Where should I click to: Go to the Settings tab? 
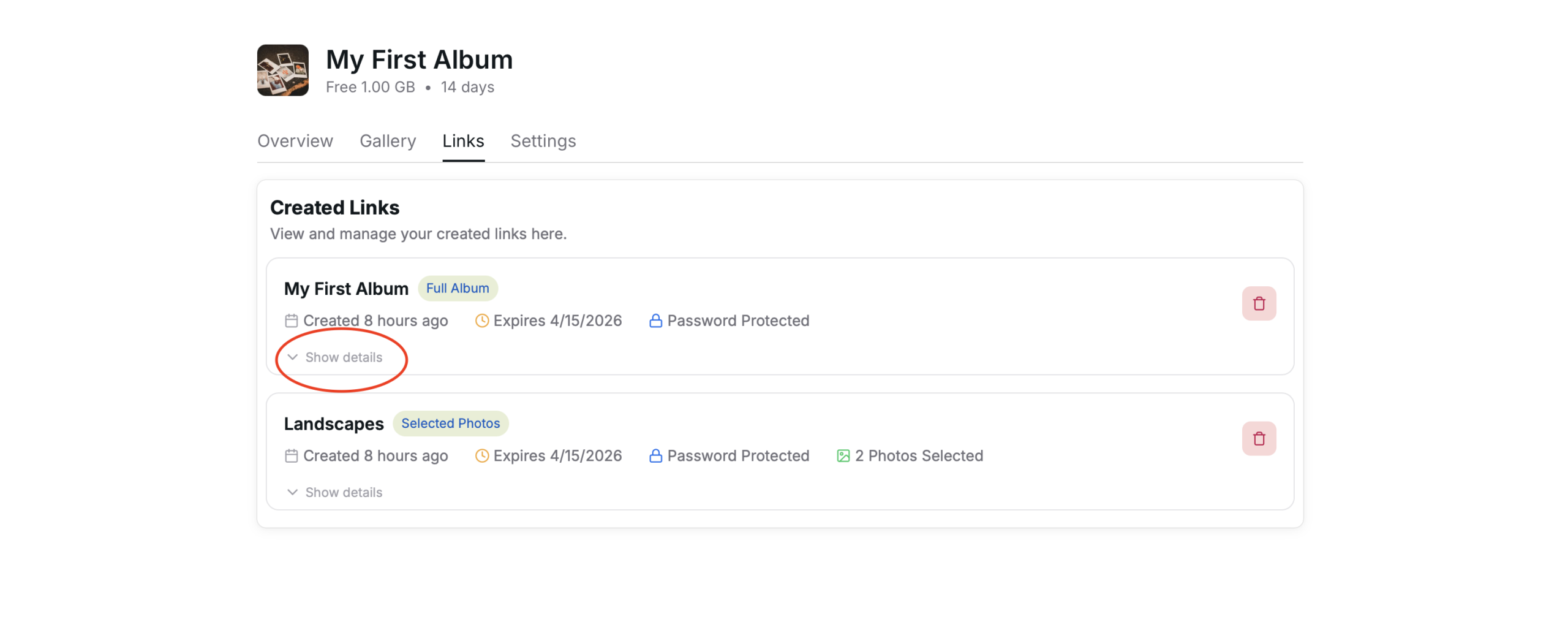coord(543,141)
